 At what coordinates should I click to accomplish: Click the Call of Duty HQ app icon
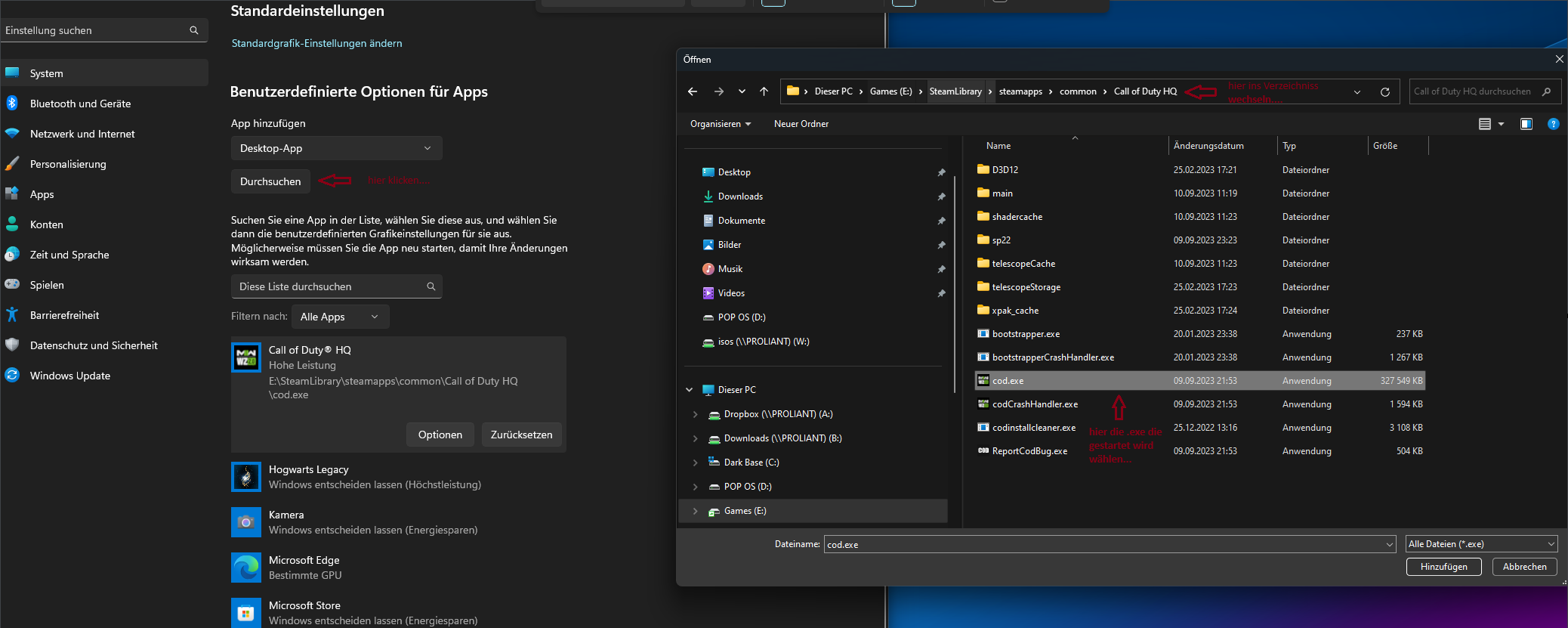coord(246,357)
